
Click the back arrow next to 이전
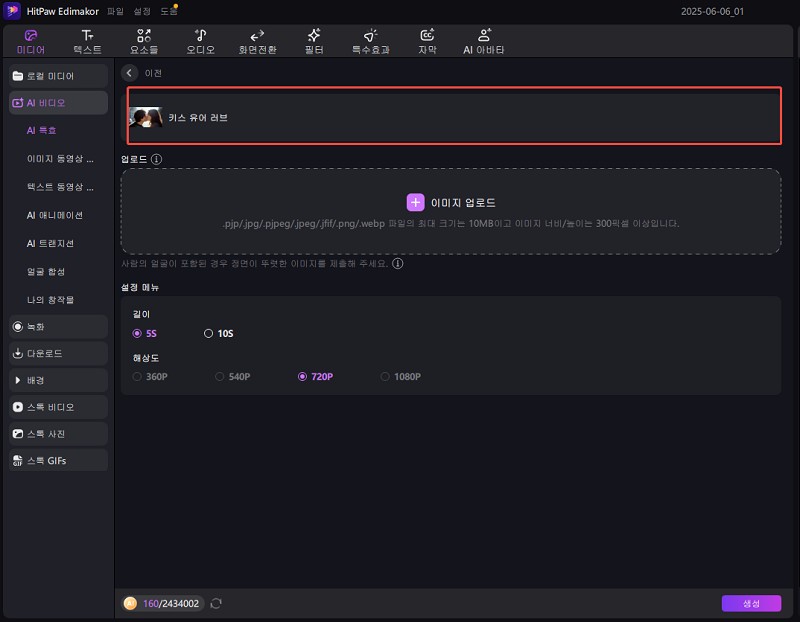(130, 73)
